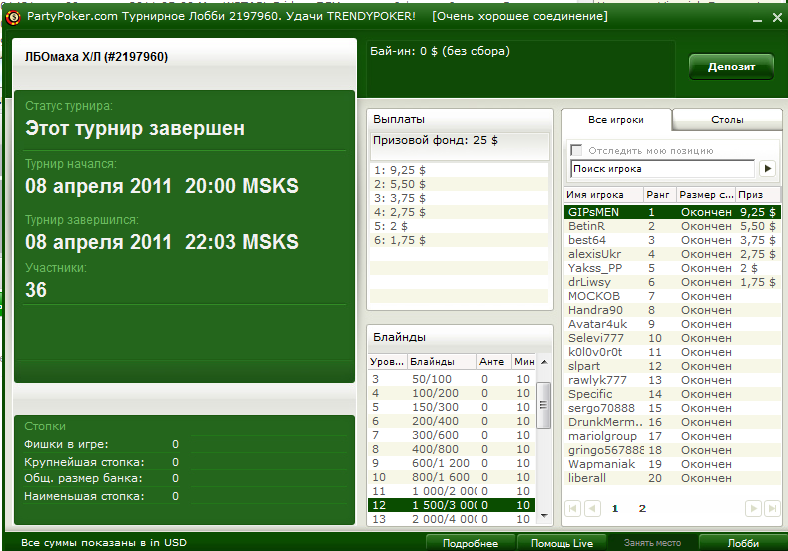The width and height of the screenshot is (788, 551).
Task: Select player row k0l0v0r0t
Action: tap(672, 352)
